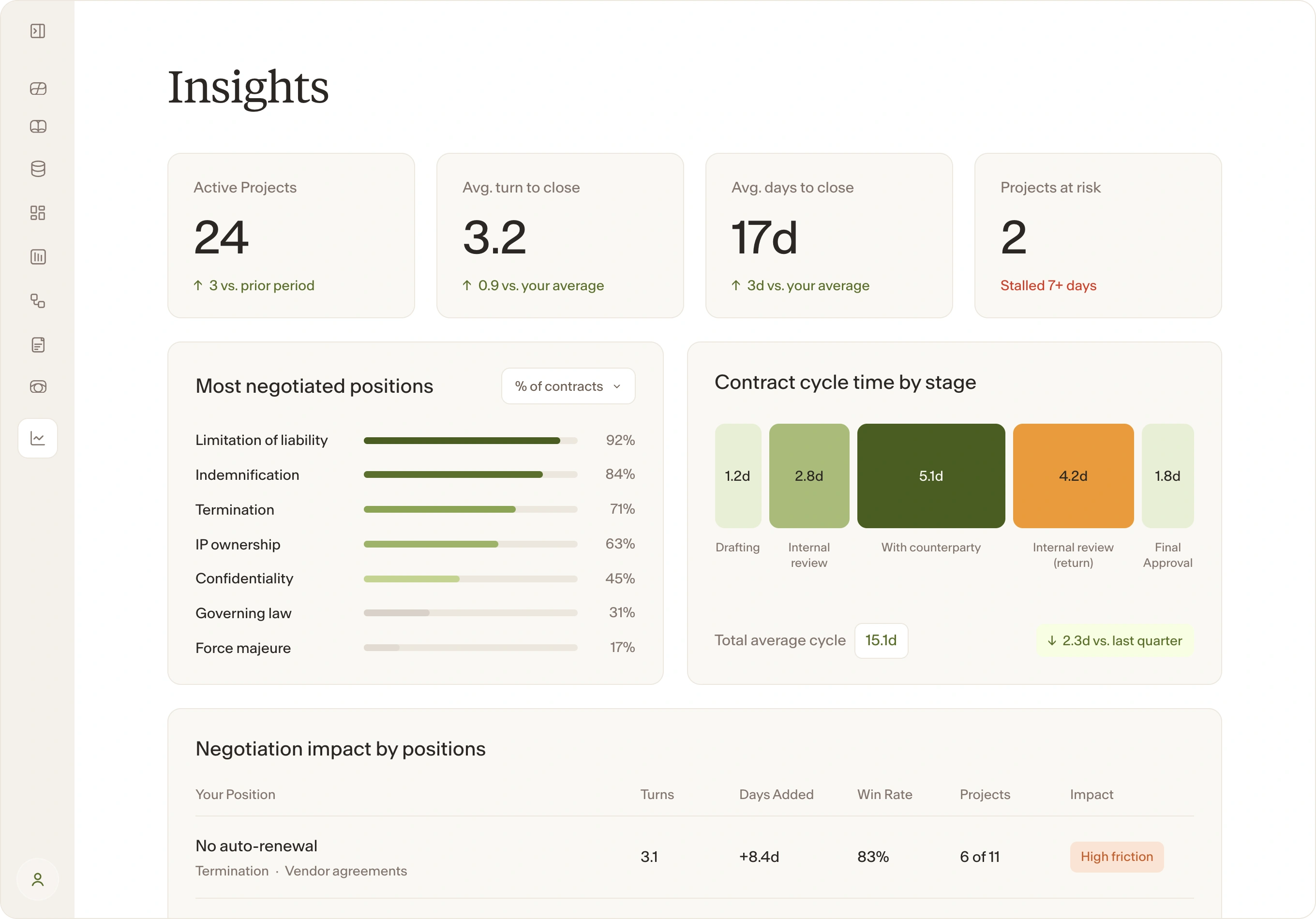
Task: Click the Contract cycle time by stage heading
Action: pos(845,382)
